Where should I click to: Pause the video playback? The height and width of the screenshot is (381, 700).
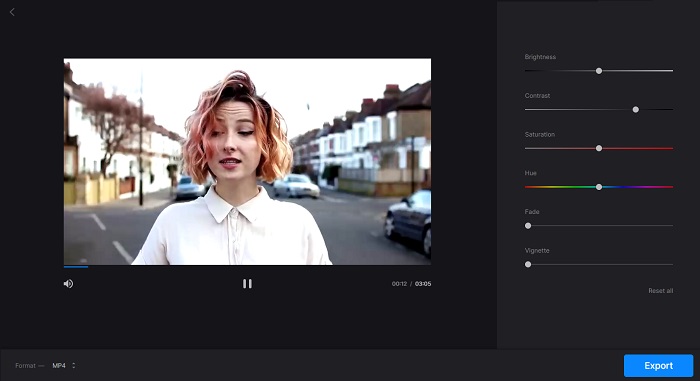pyautogui.click(x=247, y=284)
